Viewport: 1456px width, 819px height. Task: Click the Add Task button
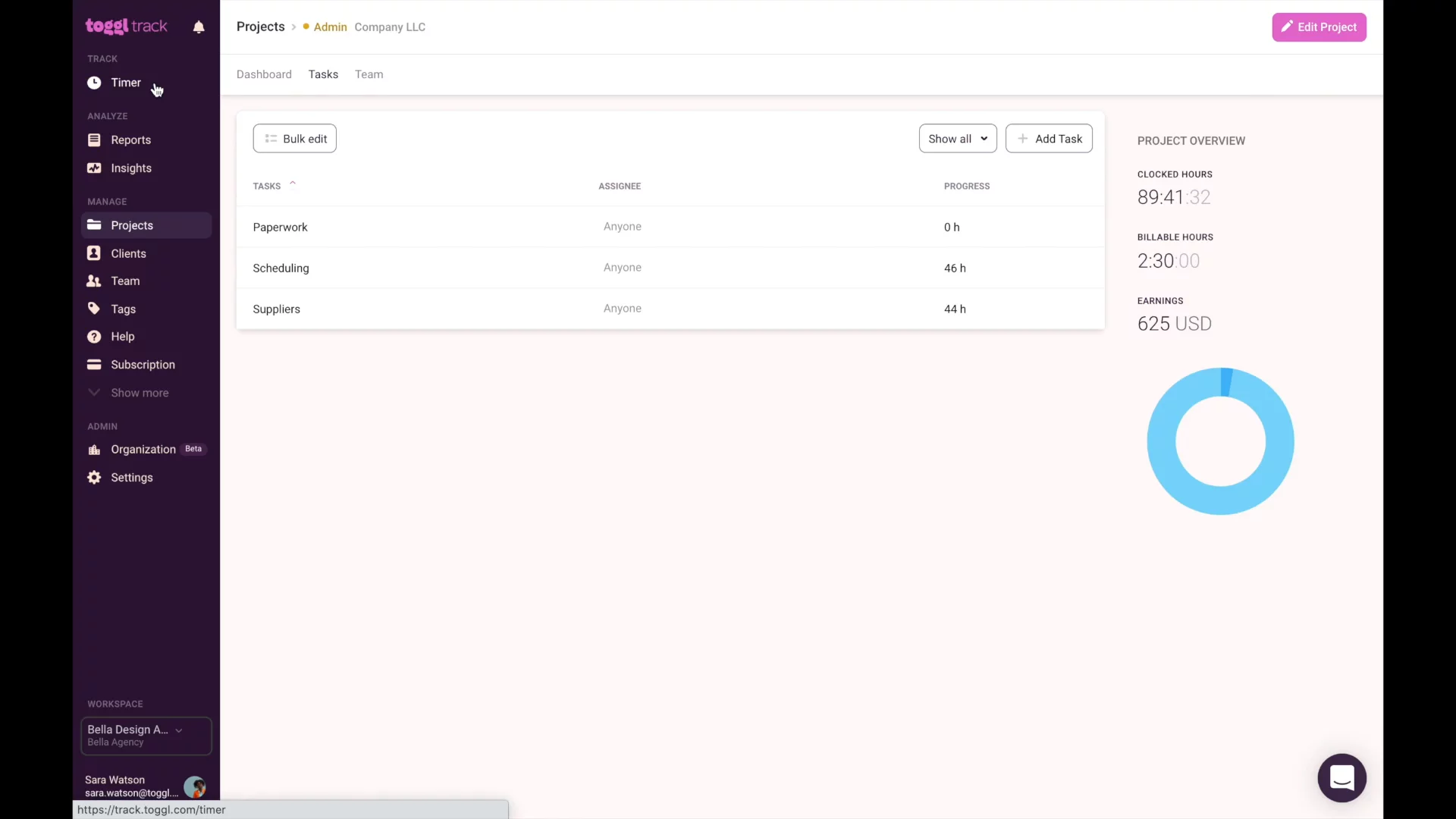click(x=1049, y=139)
